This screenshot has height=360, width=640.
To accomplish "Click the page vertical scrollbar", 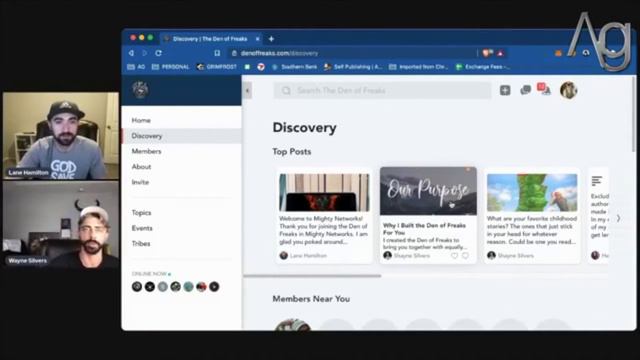I will point(633,114).
